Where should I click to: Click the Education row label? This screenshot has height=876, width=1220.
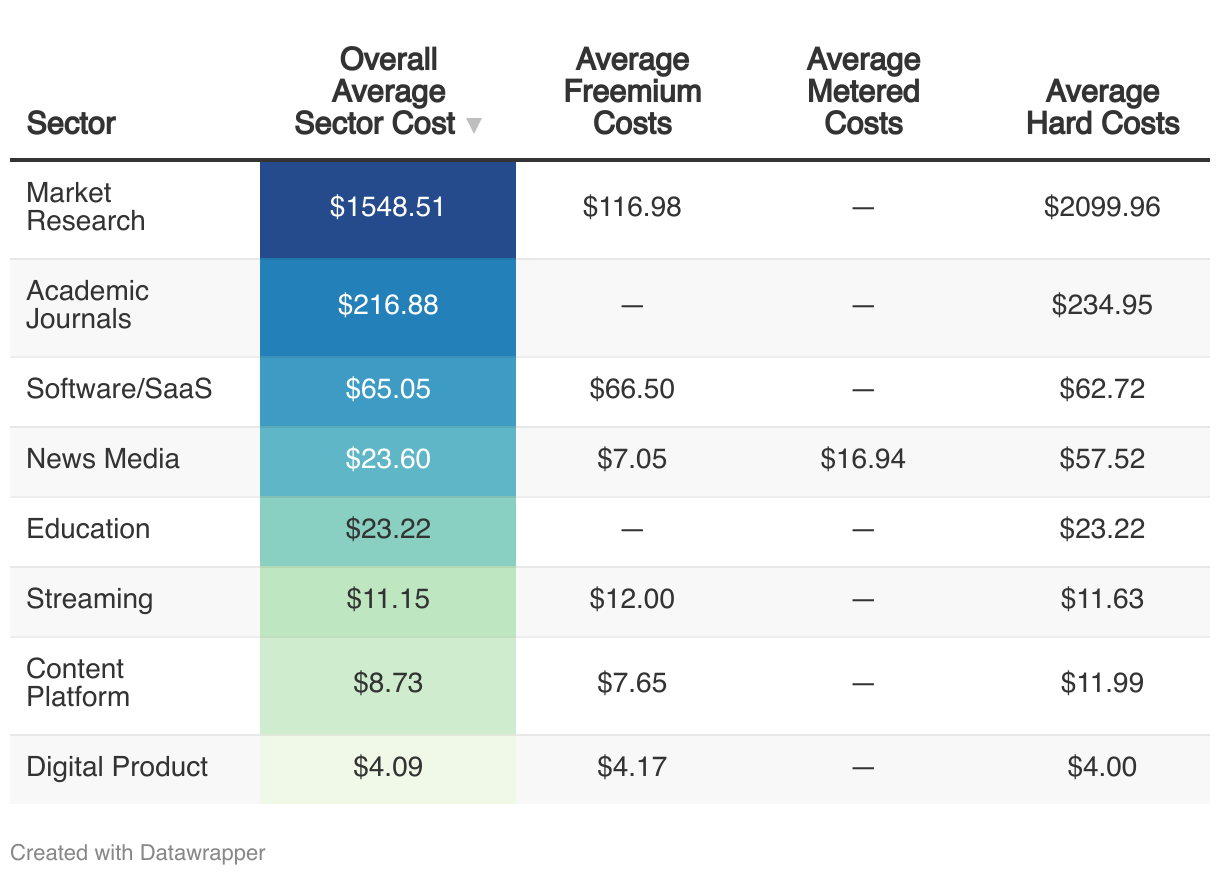click(x=88, y=529)
